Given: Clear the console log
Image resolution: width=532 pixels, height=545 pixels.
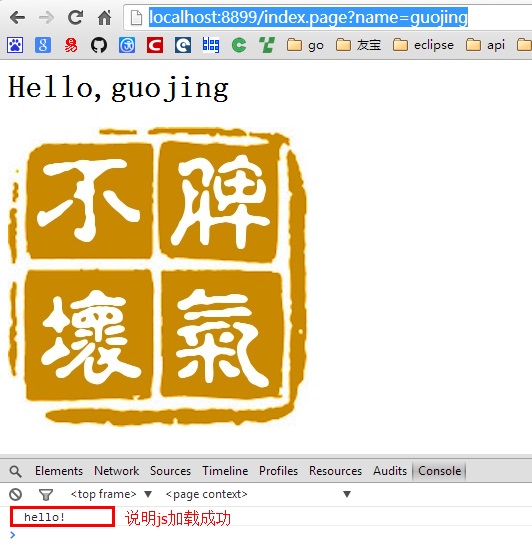Looking at the screenshot, I should tap(16, 494).
